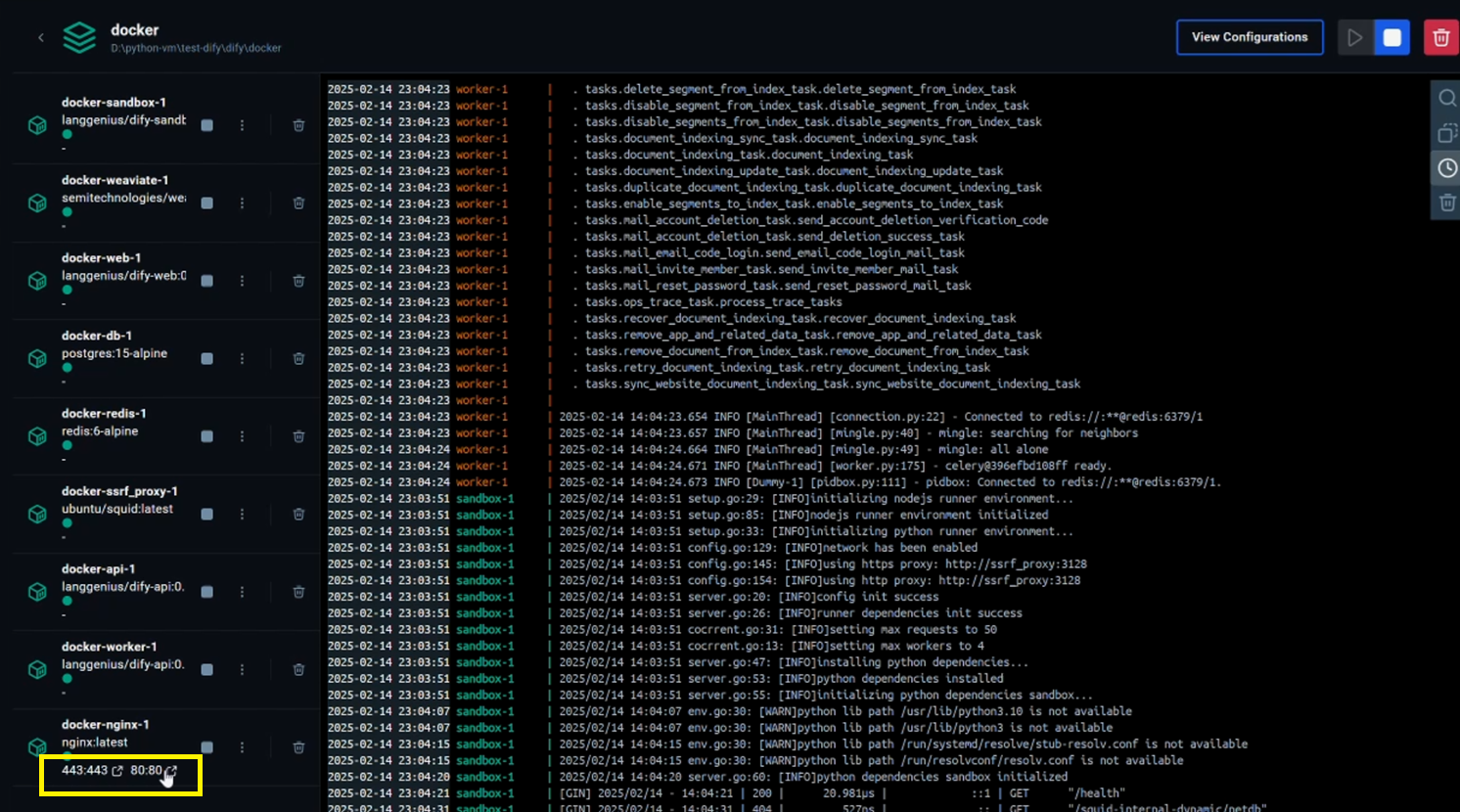Delete the docker-redis-1 container
Screen dimensions: 1460x812
click(x=298, y=436)
